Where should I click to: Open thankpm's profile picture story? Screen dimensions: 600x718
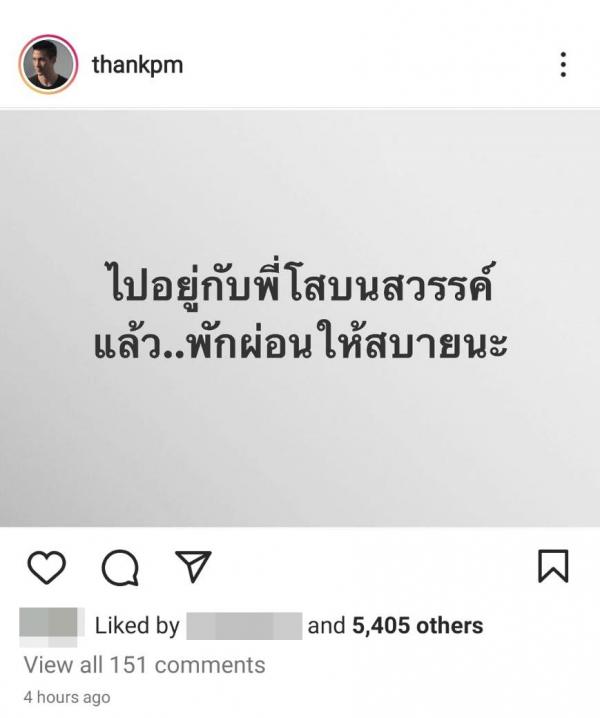(x=48, y=64)
